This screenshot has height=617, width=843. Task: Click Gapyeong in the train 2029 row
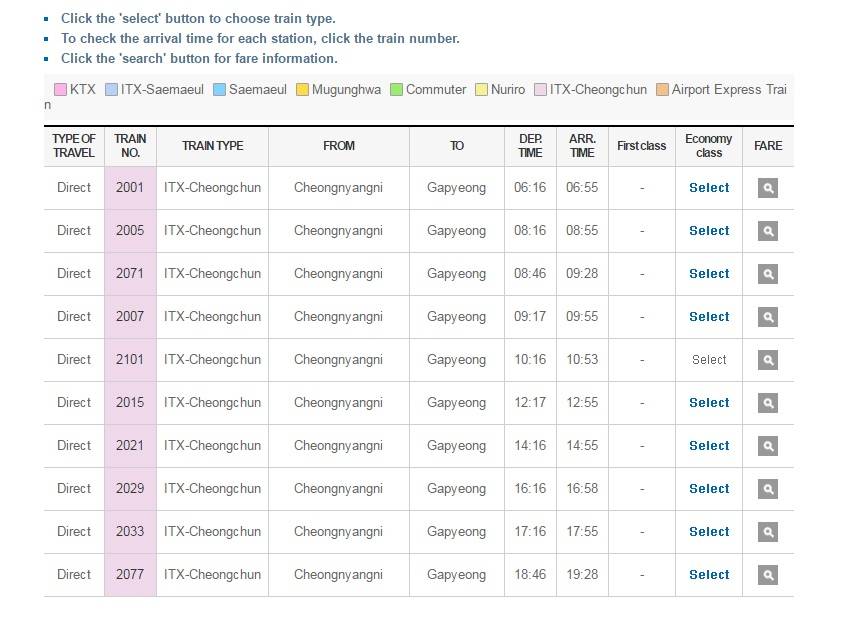(456, 489)
